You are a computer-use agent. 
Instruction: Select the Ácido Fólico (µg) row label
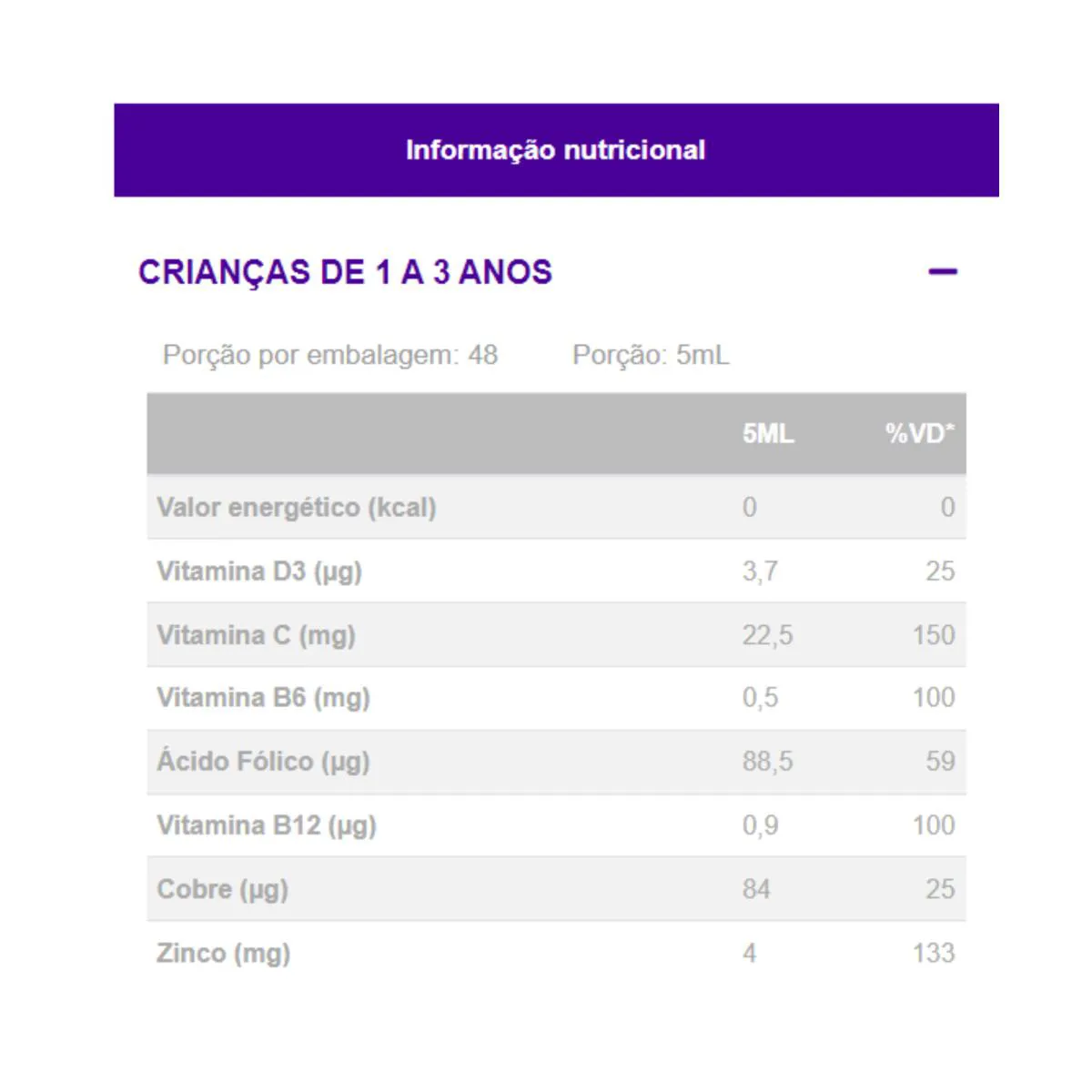pos(263,761)
